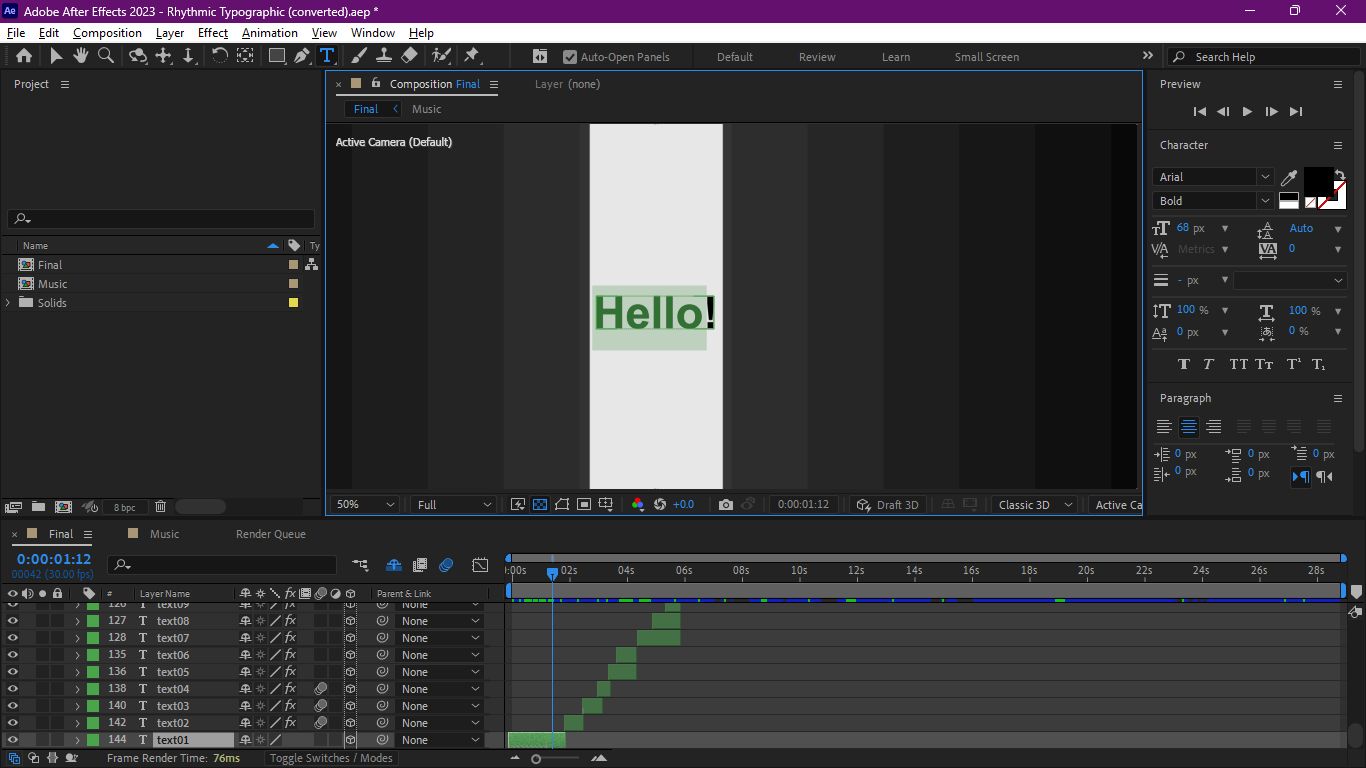Image resolution: width=1366 pixels, height=768 pixels.
Task: Select the Clone Stamp tool
Action: (383, 56)
